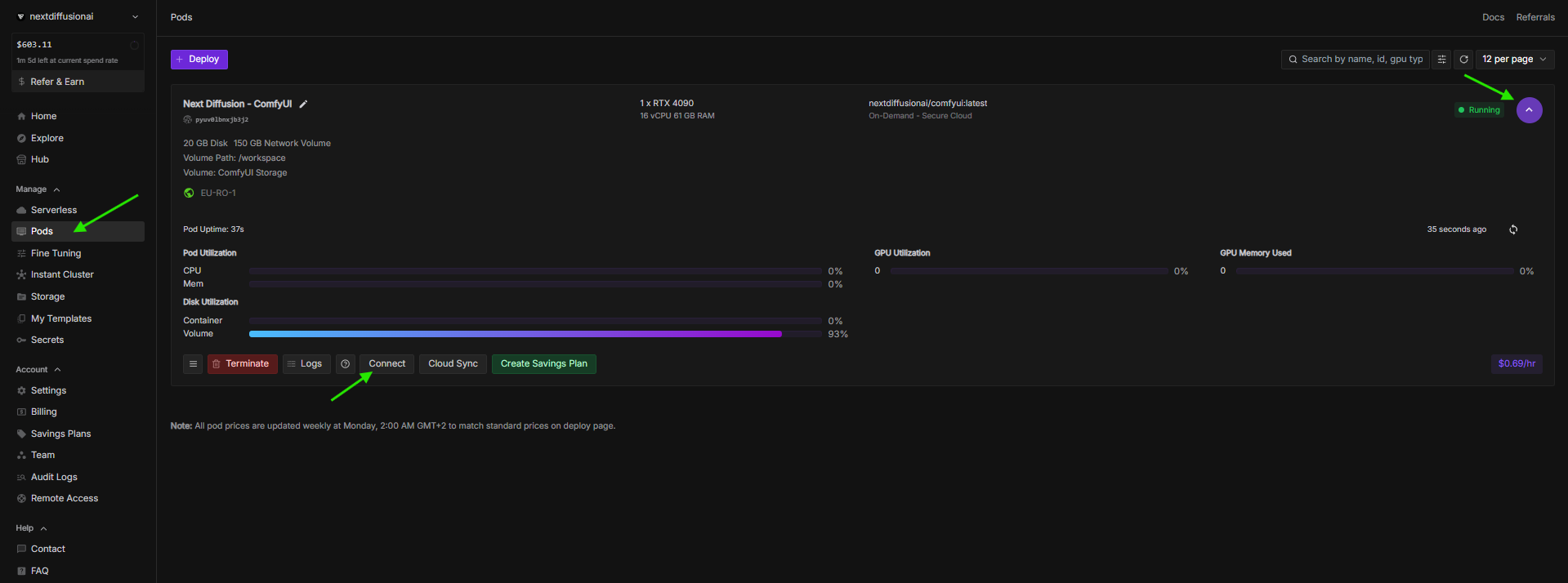
Task: Open Instant Cluster page
Action: tap(78, 275)
